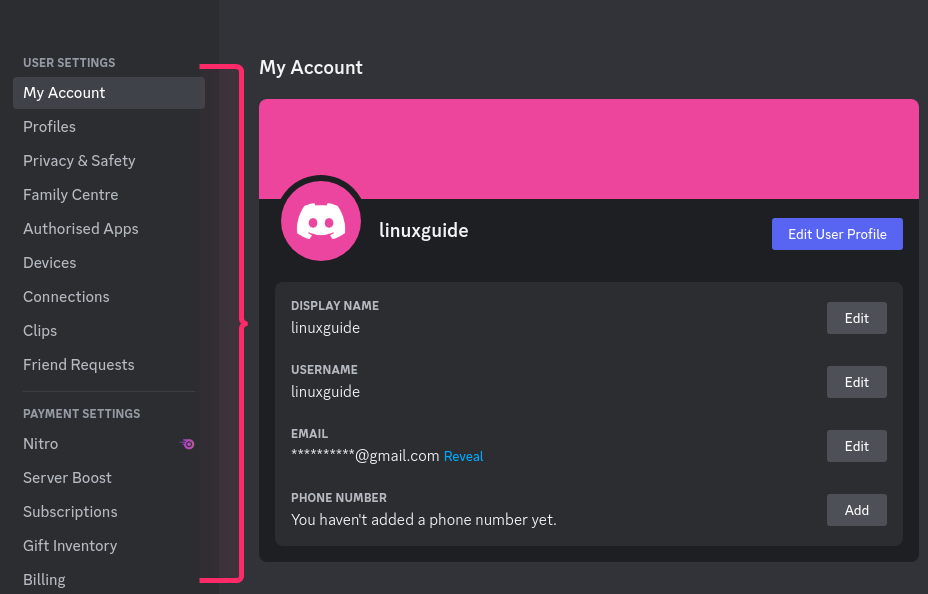
Task: Open My Account settings
Action: 64,93
